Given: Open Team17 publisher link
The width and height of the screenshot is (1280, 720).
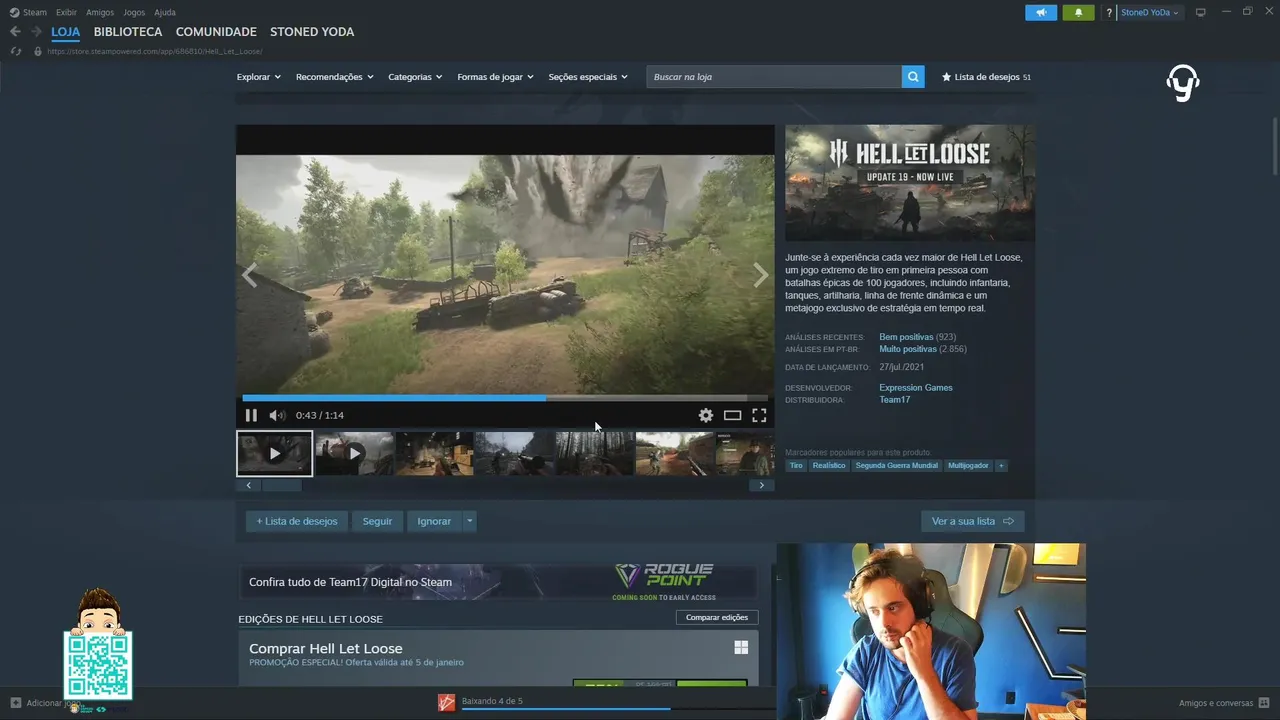Looking at the screenshot, I should (x=895, y=400).
